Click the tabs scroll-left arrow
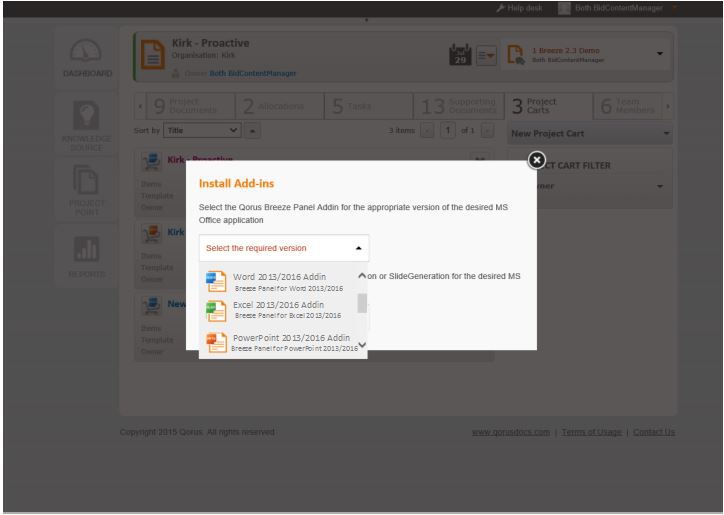Image resolution: width=724 pixels, height=515 pixels. (x=140, y=106)
